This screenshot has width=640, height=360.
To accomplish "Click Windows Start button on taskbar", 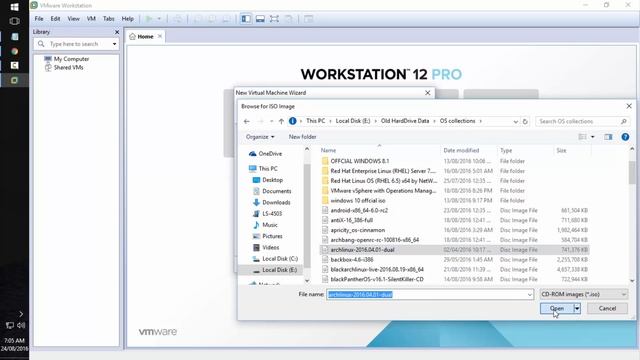I will [x=14, y=7].
